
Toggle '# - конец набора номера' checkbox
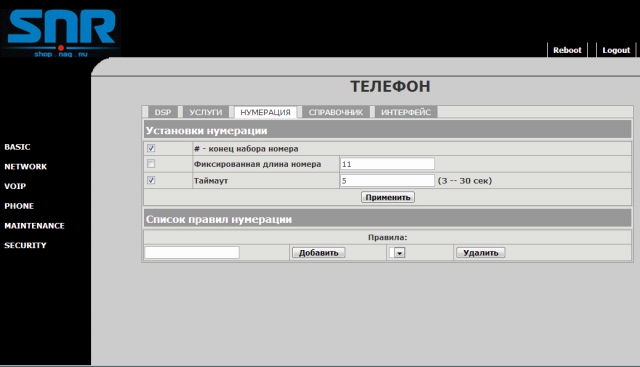tap(151, 148)
